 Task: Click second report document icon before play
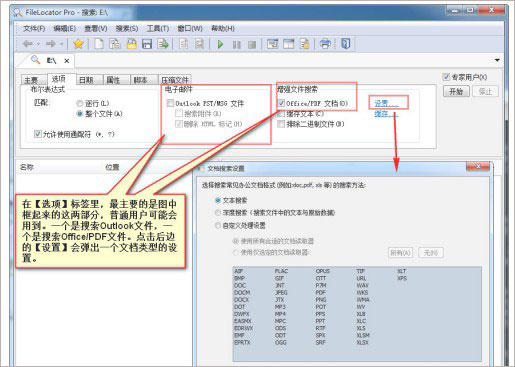199,44
